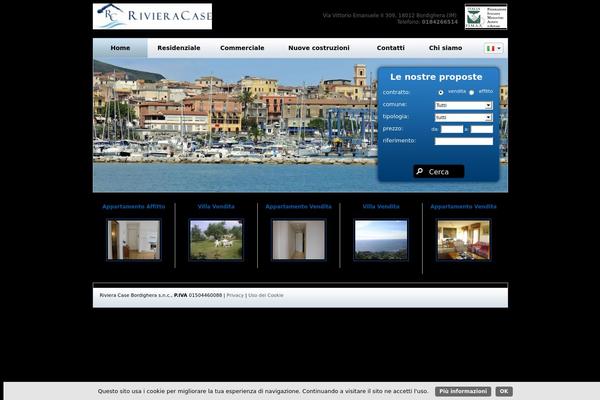Open the Commerciale menu item
This screenshot has height=400, width=600.
242,48
